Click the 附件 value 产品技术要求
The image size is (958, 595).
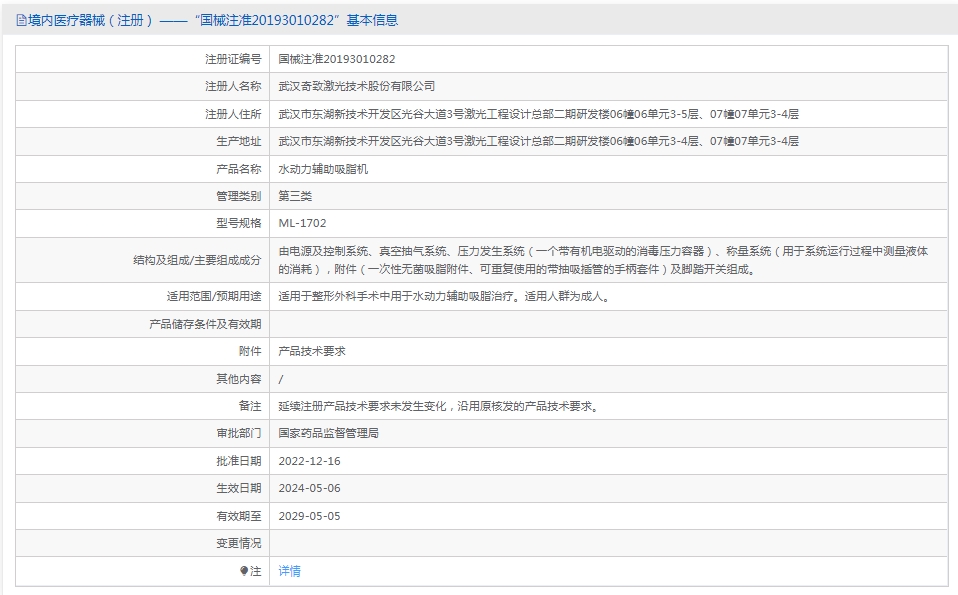click(312, 351)
